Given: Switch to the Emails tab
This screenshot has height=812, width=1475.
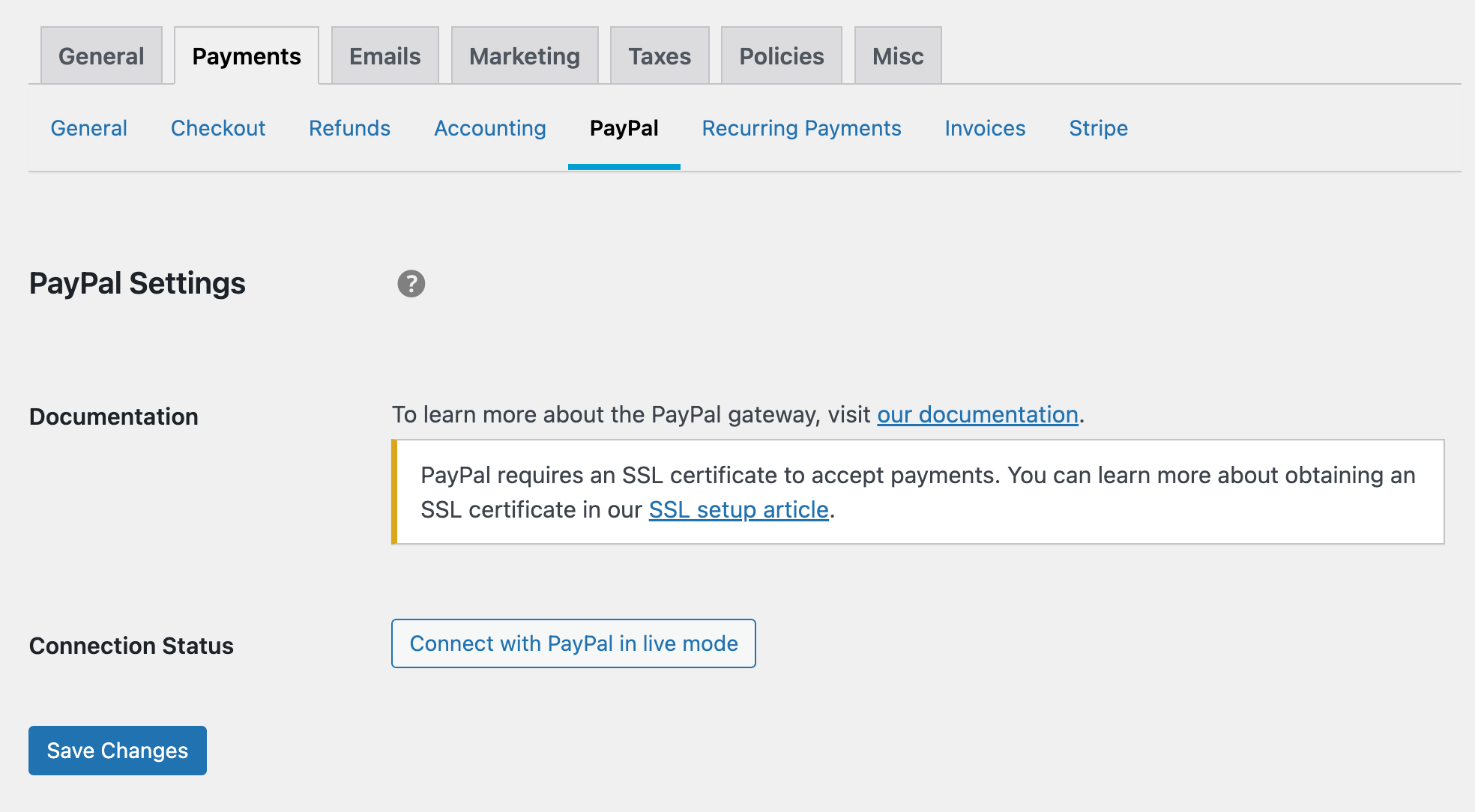Looking at the screenshot, I should (384, 56).
